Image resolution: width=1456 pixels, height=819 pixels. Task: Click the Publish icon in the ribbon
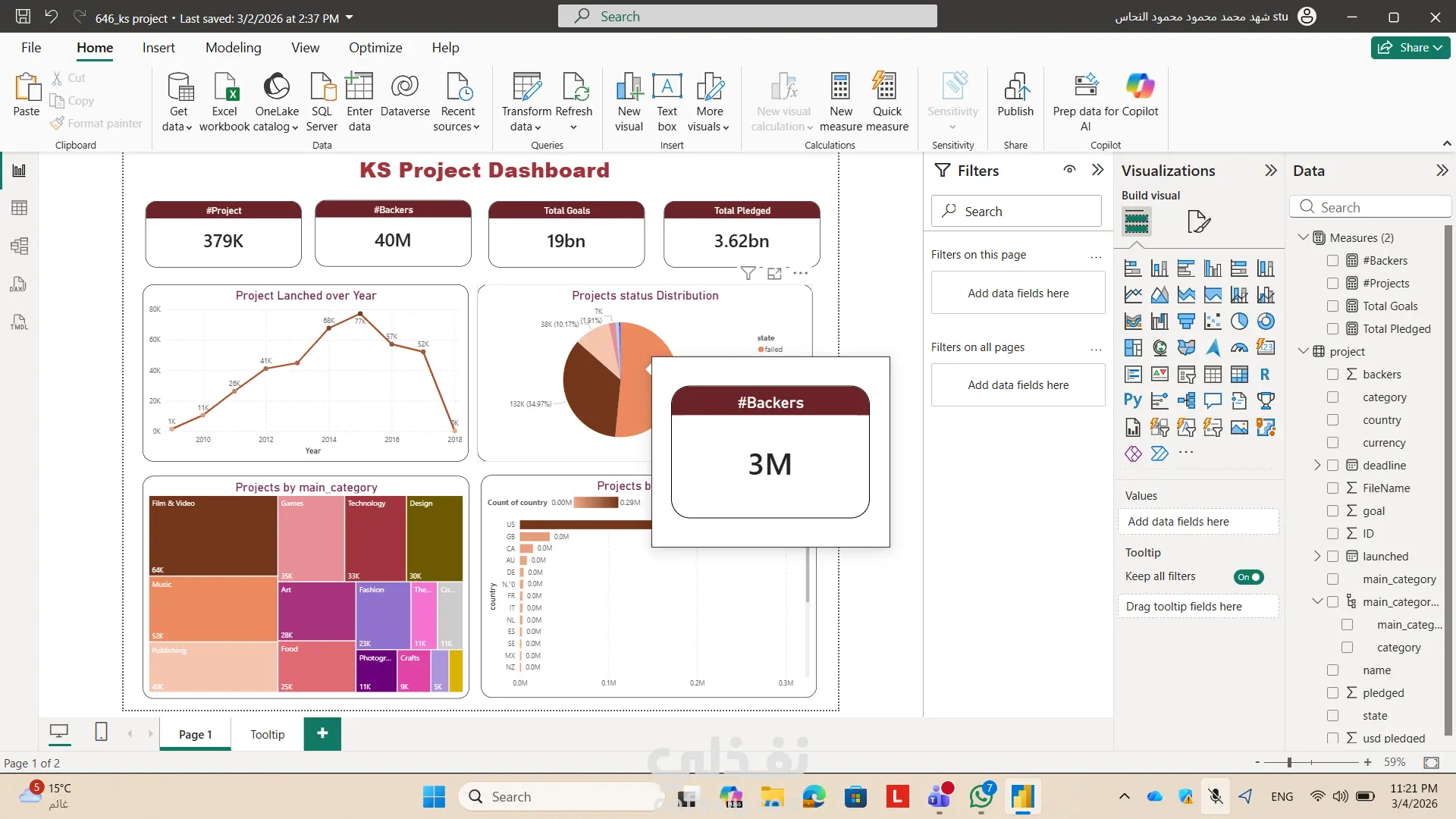[1015, 87]
